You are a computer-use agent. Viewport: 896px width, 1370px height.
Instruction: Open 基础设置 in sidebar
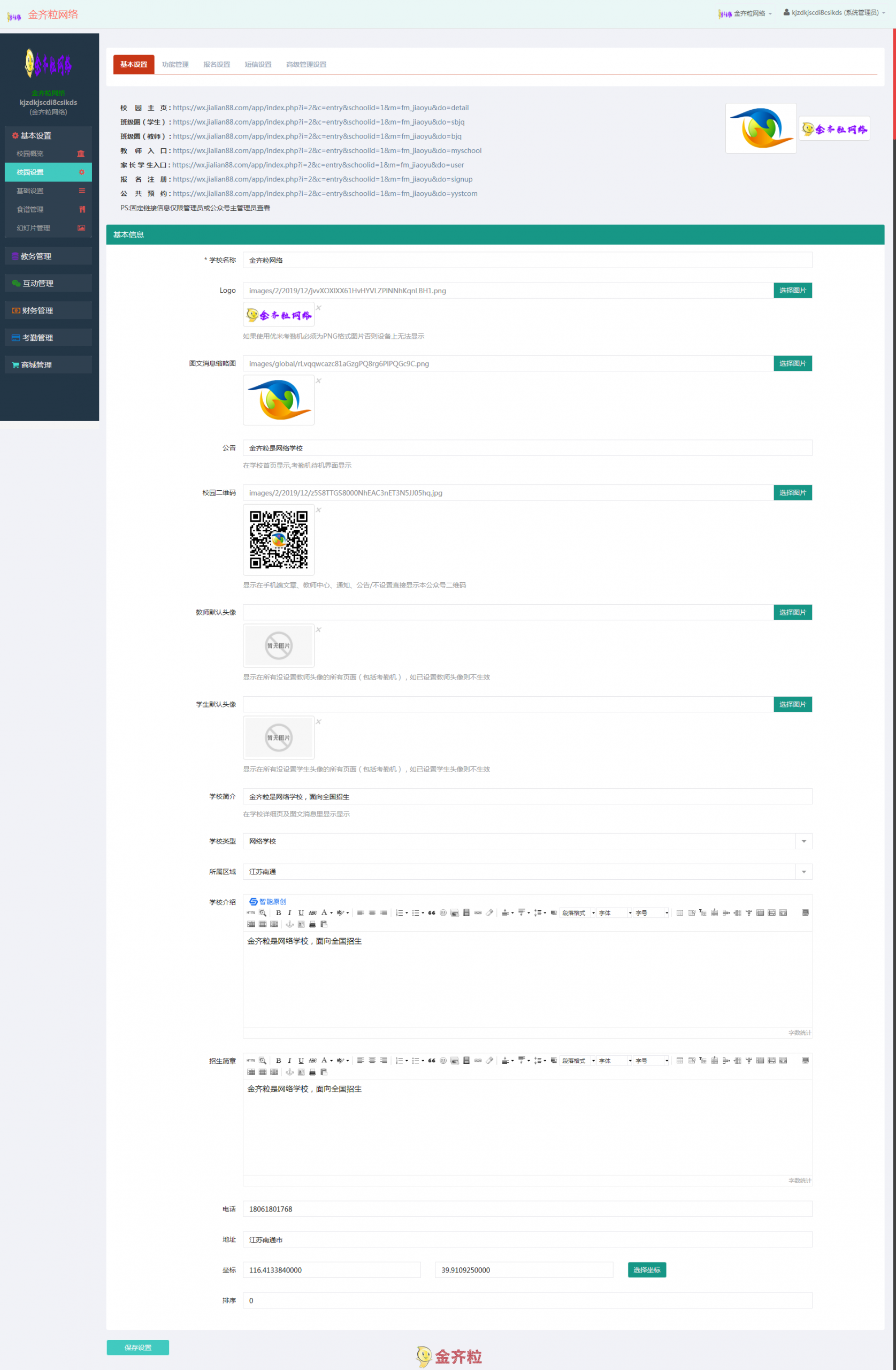click(x=48, y=191)
